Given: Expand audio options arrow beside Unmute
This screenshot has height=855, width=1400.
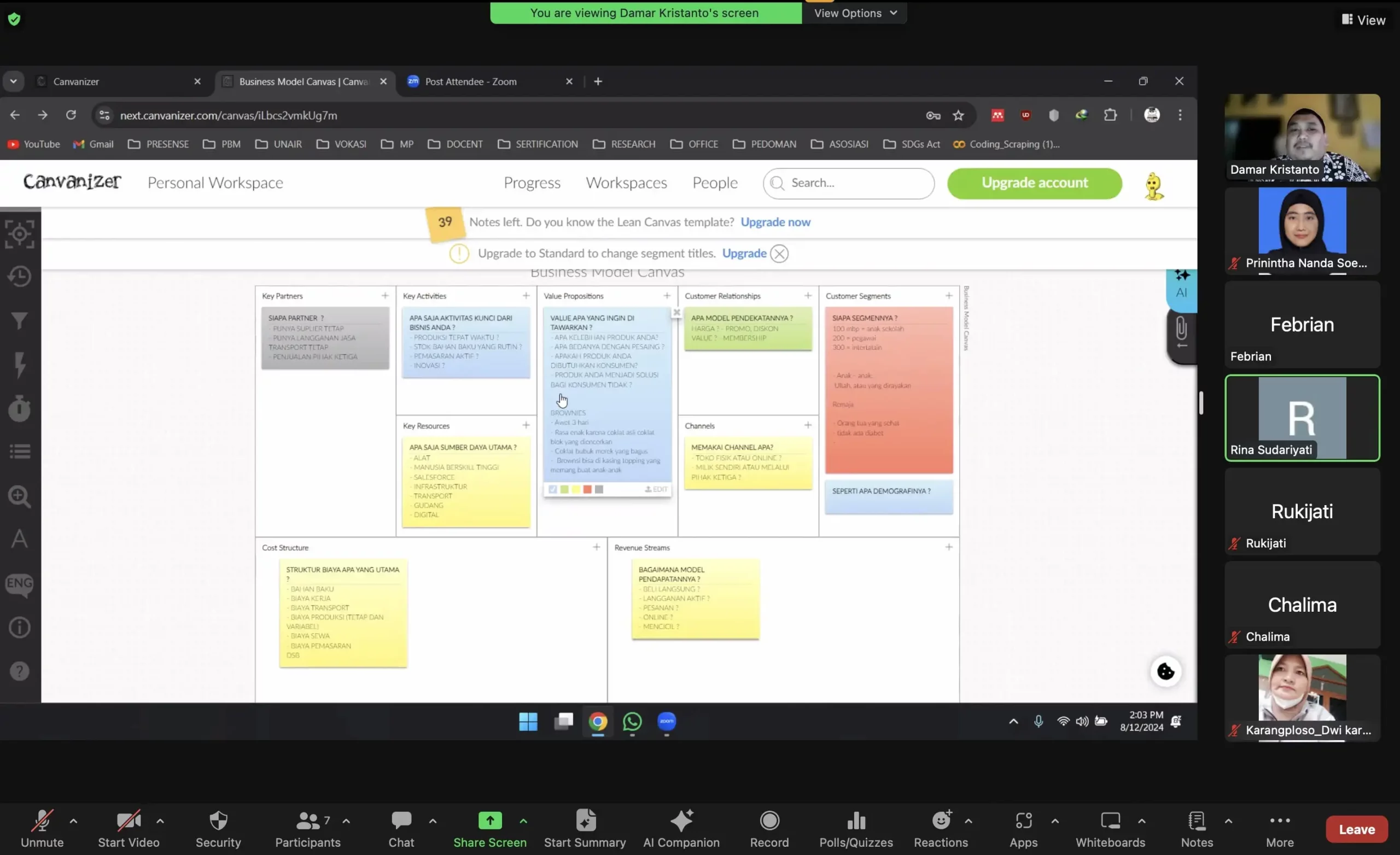Looking at the screenshot, I should [73, 821].
